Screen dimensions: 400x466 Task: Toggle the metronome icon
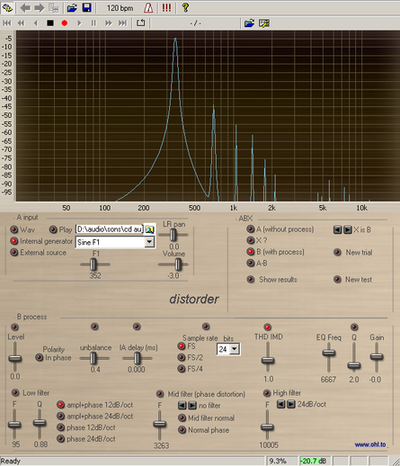click(x=149, y=8)
